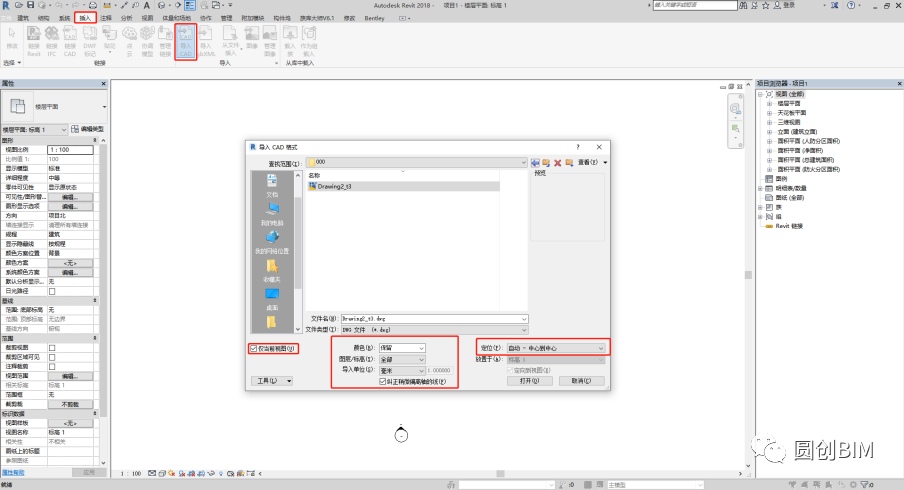
Task: Create new folder icon in import dialog
Action: (x=569, y=163)
